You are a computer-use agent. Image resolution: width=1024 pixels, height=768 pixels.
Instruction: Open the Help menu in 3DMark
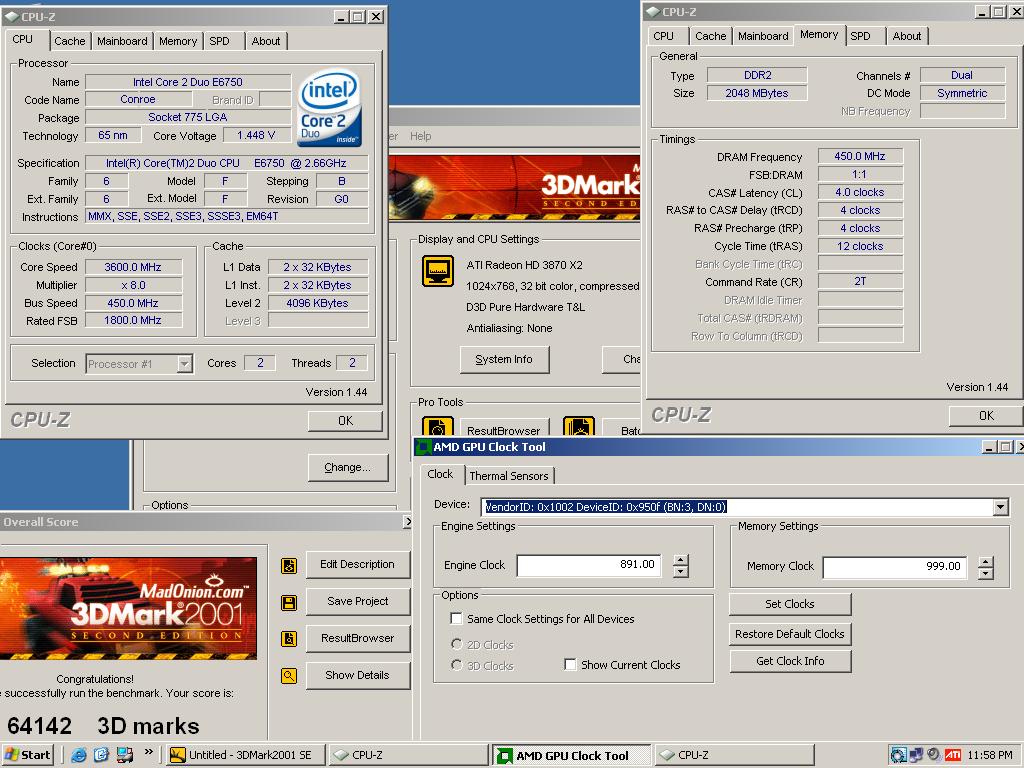[421, 136]
